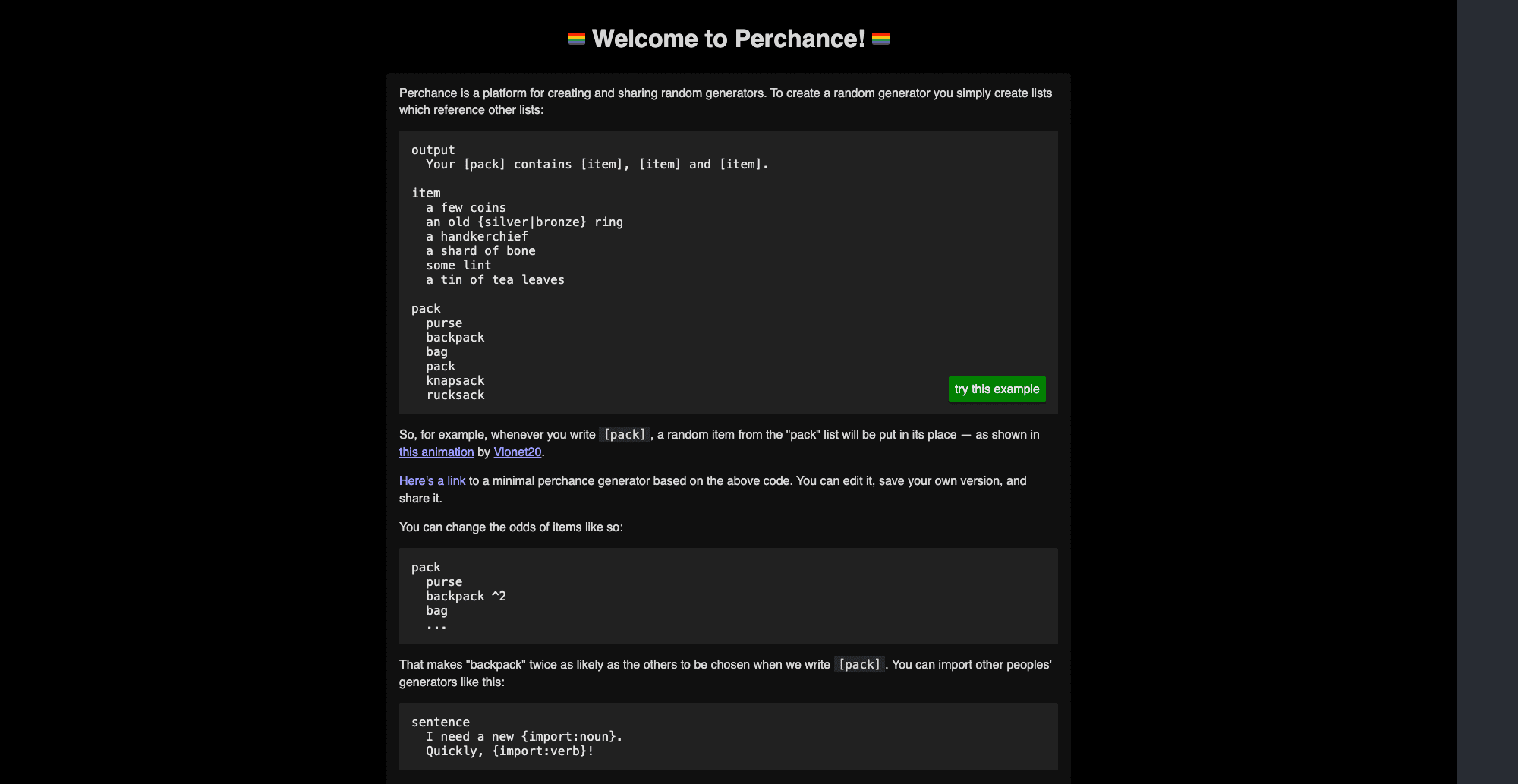Click the 'sentence' list name in code

(x=440, y=723)
